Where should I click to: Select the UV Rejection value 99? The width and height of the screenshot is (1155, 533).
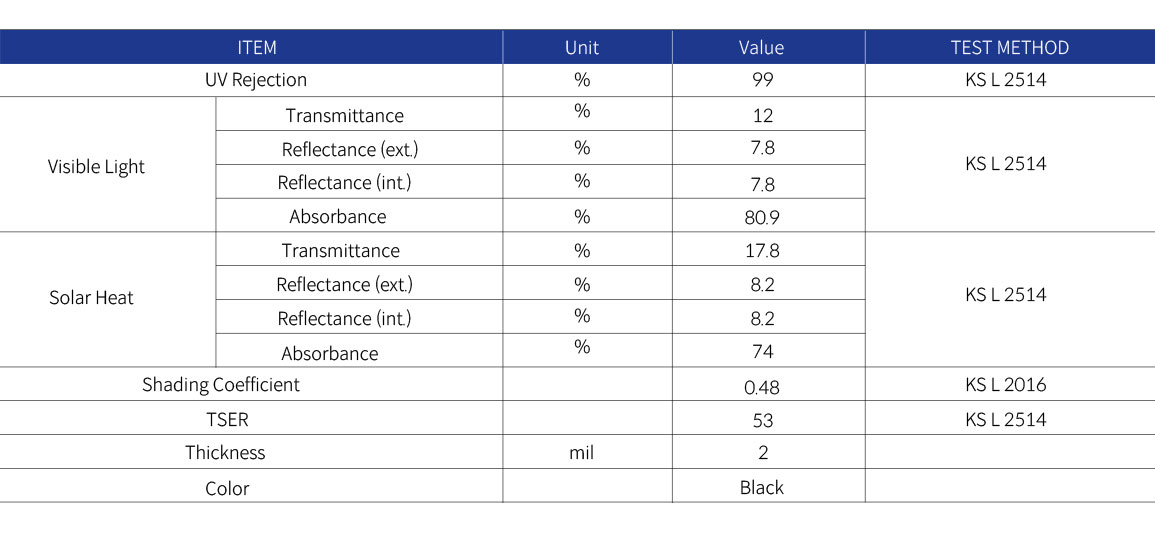point(762,80)
